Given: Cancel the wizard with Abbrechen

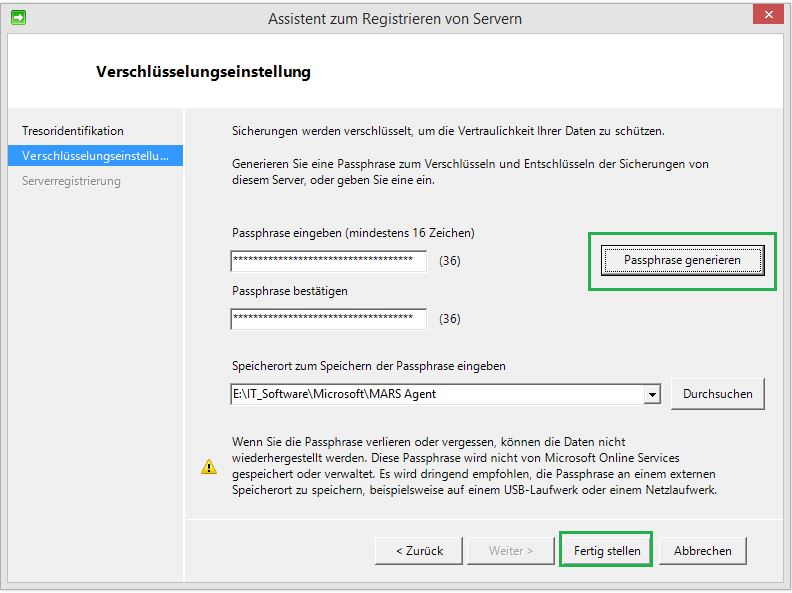Looking at the screenshot, I should [x=702, y=551].
